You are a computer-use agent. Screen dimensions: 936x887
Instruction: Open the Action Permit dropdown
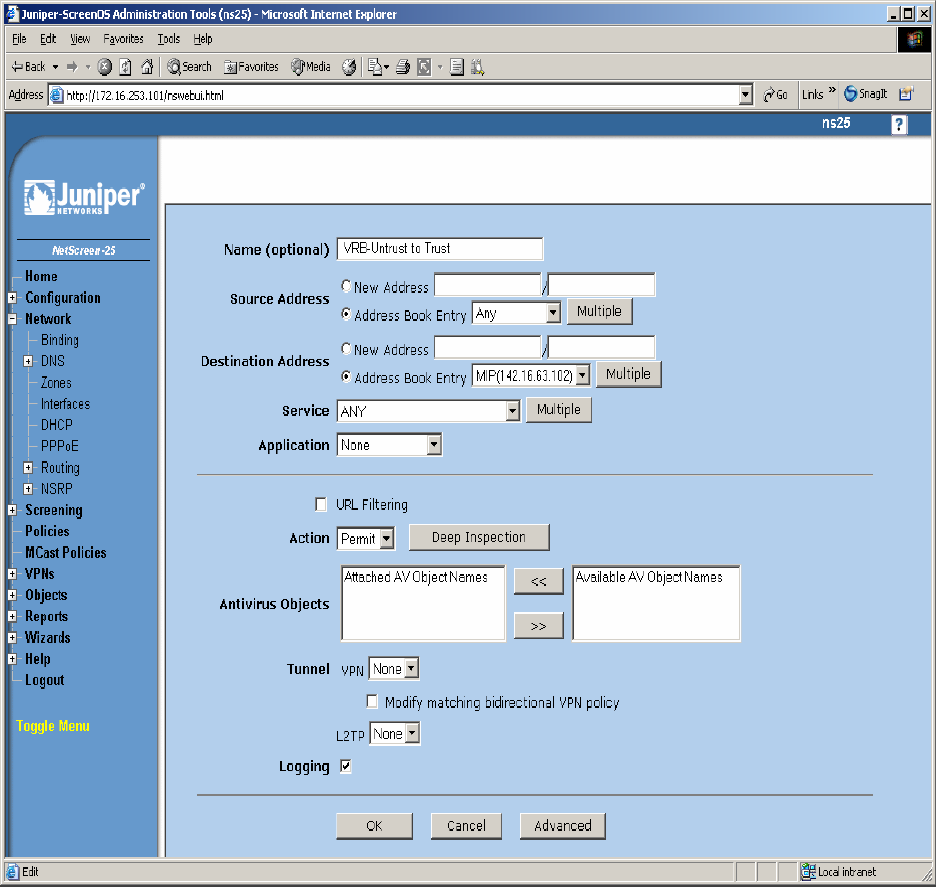[x=366, y=539]
